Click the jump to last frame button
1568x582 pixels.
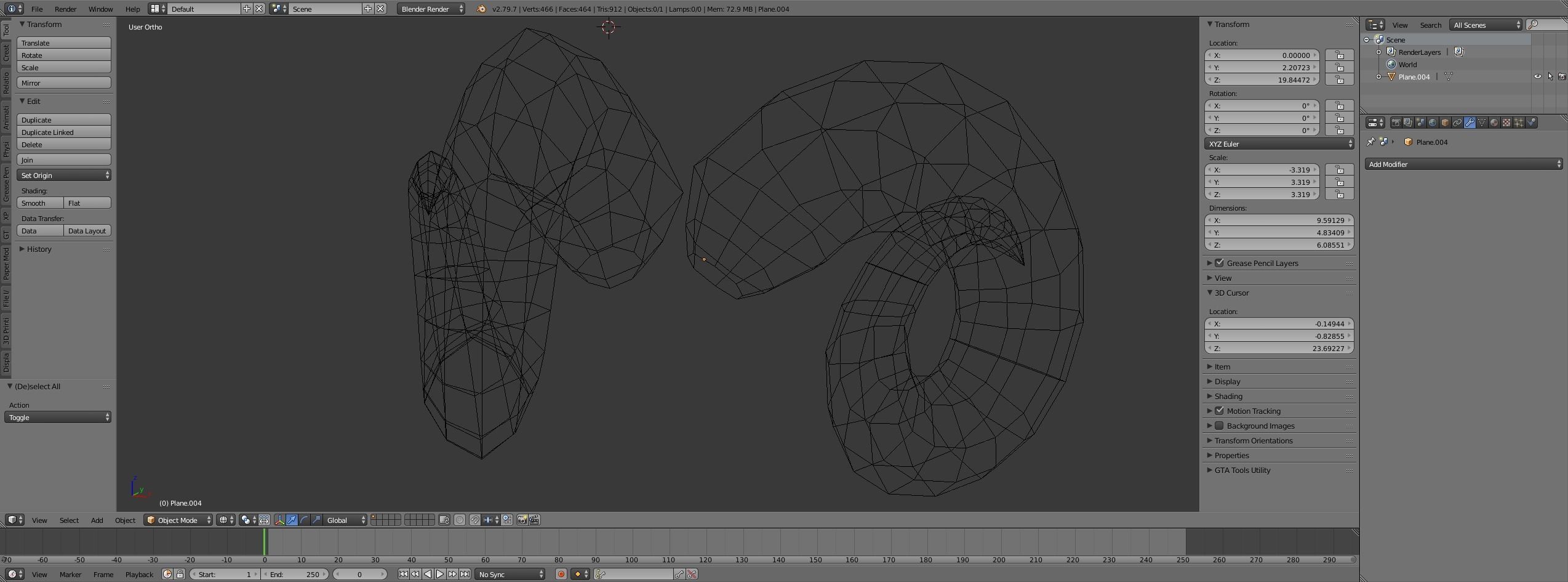[x=465, y=575]
